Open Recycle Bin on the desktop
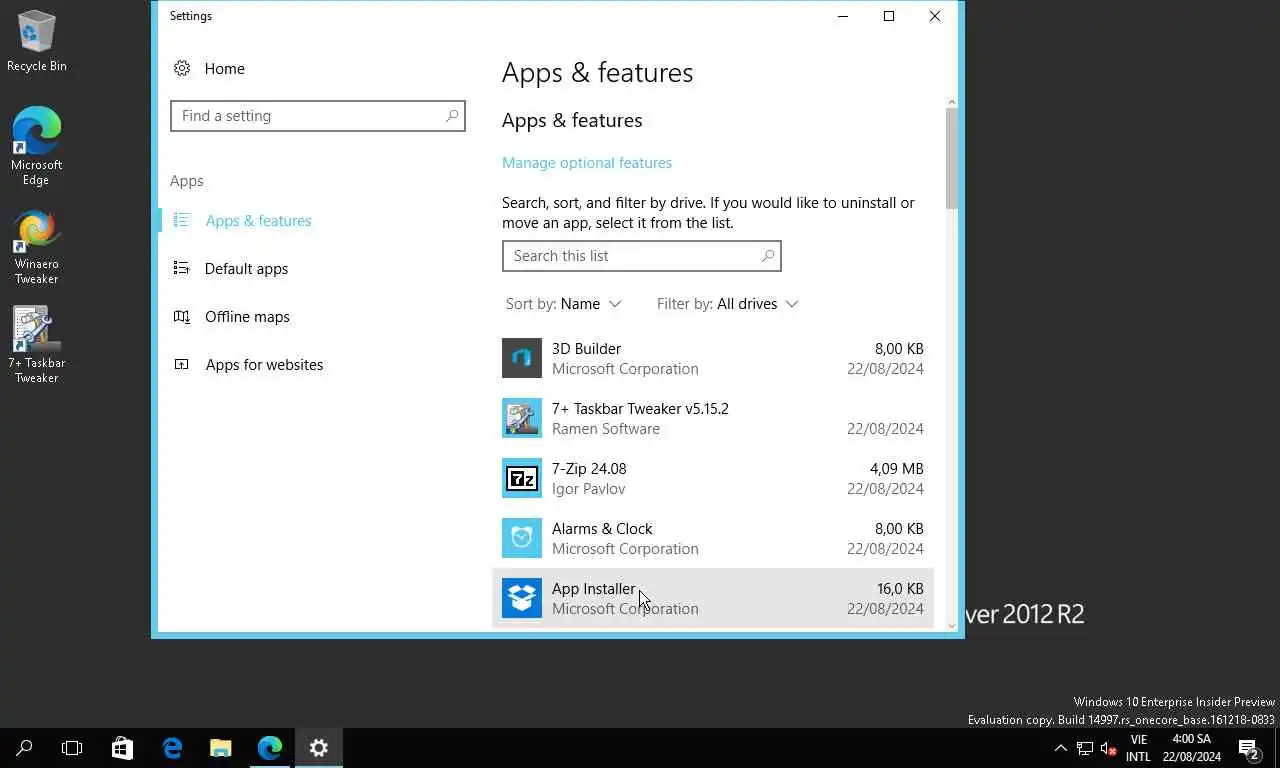1280x768 pixels. coord(37,41)
